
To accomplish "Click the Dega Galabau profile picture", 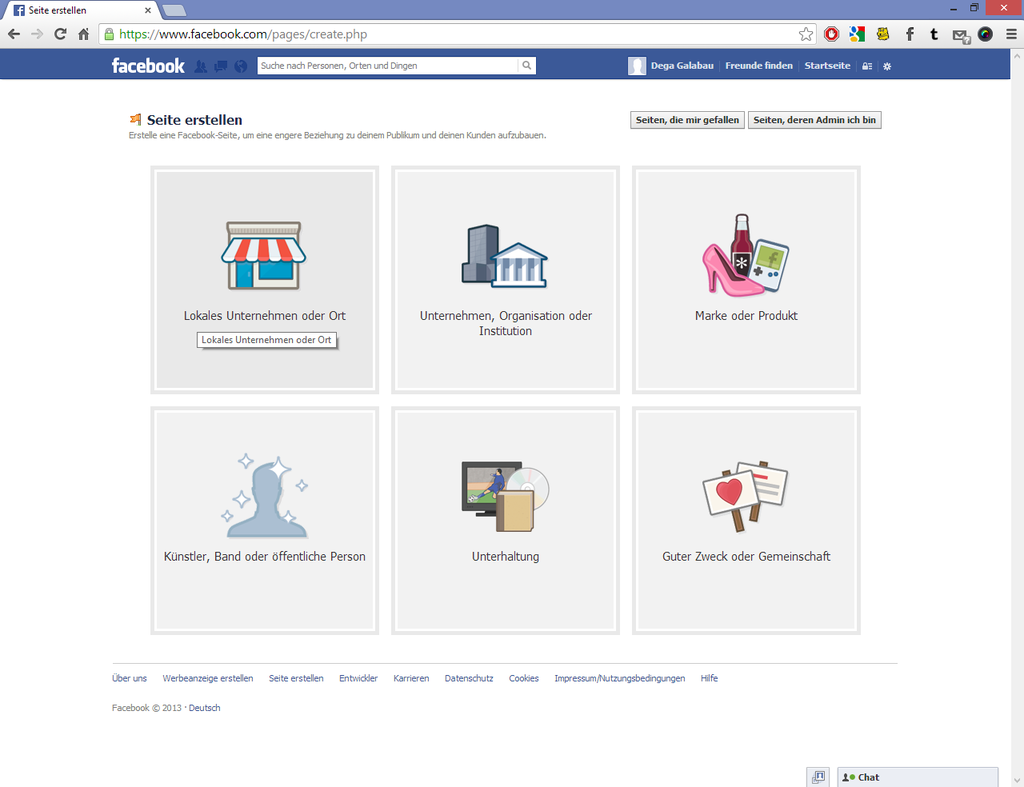I will click(637, 65).
